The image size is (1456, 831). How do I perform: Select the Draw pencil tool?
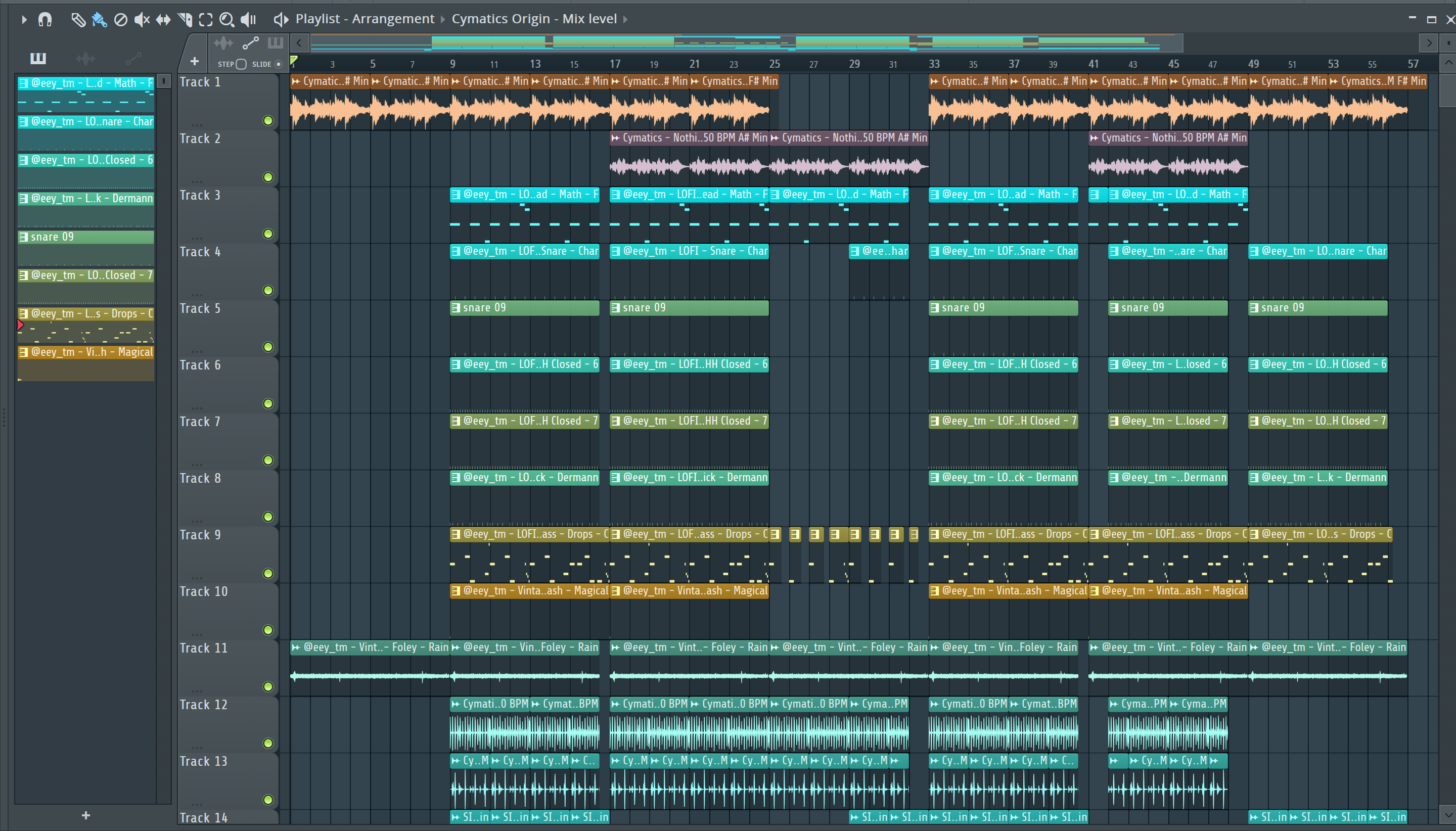(78, 19)
